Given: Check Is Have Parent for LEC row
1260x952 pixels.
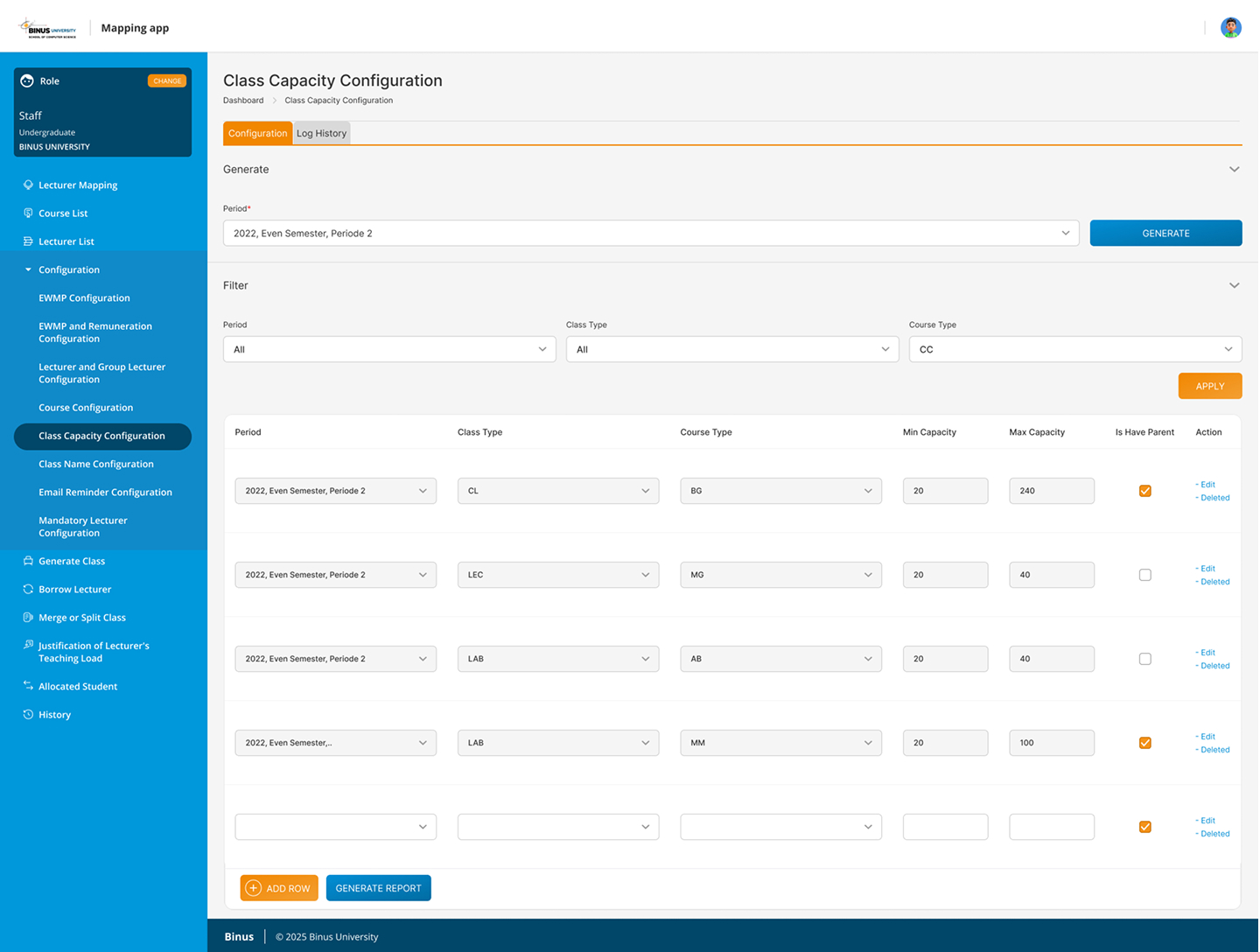Looking at the screenshot, I should (x=1144, y=575).
